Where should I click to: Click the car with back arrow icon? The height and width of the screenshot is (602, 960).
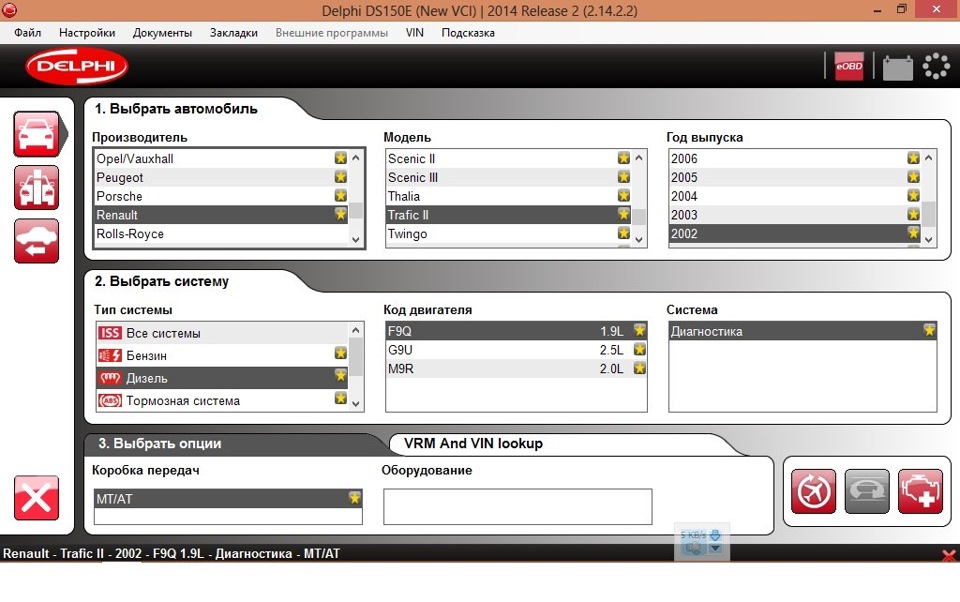37,241
